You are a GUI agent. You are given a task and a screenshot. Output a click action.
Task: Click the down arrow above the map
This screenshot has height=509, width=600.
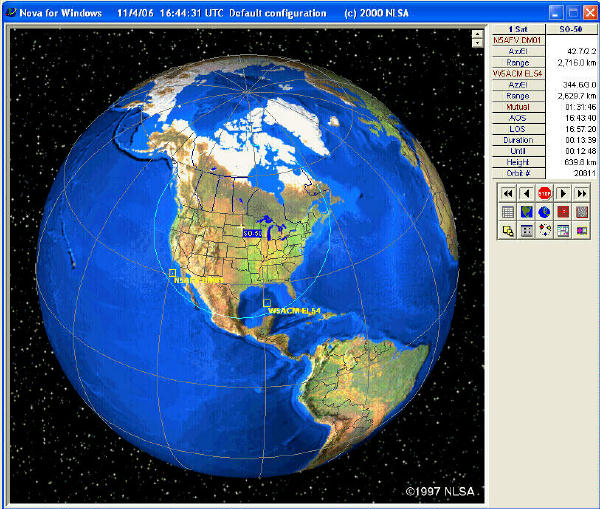coord(477,43)
